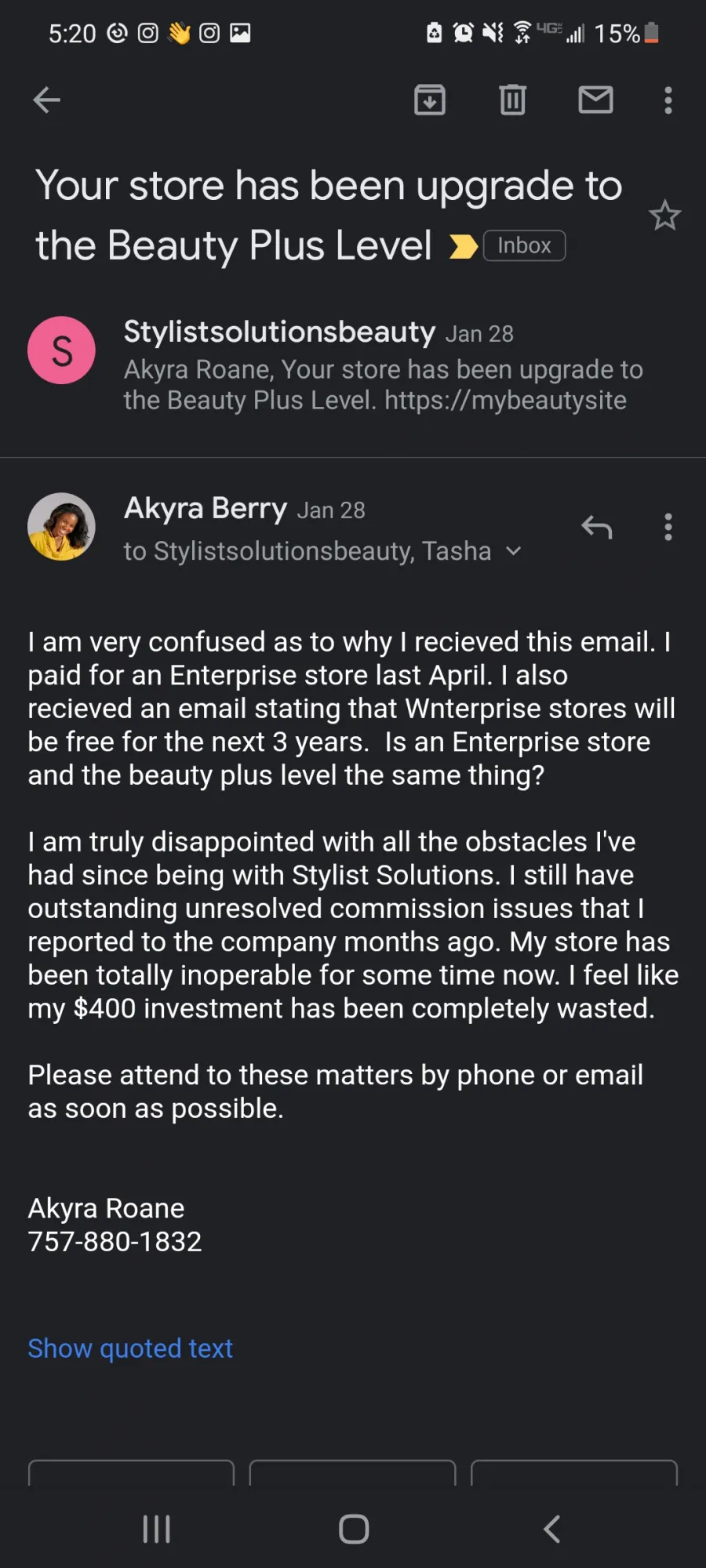The height and width of the screenshot is (1568, 706).
Task: Tap the phone number 757-880-1832
Action: 115,1242
